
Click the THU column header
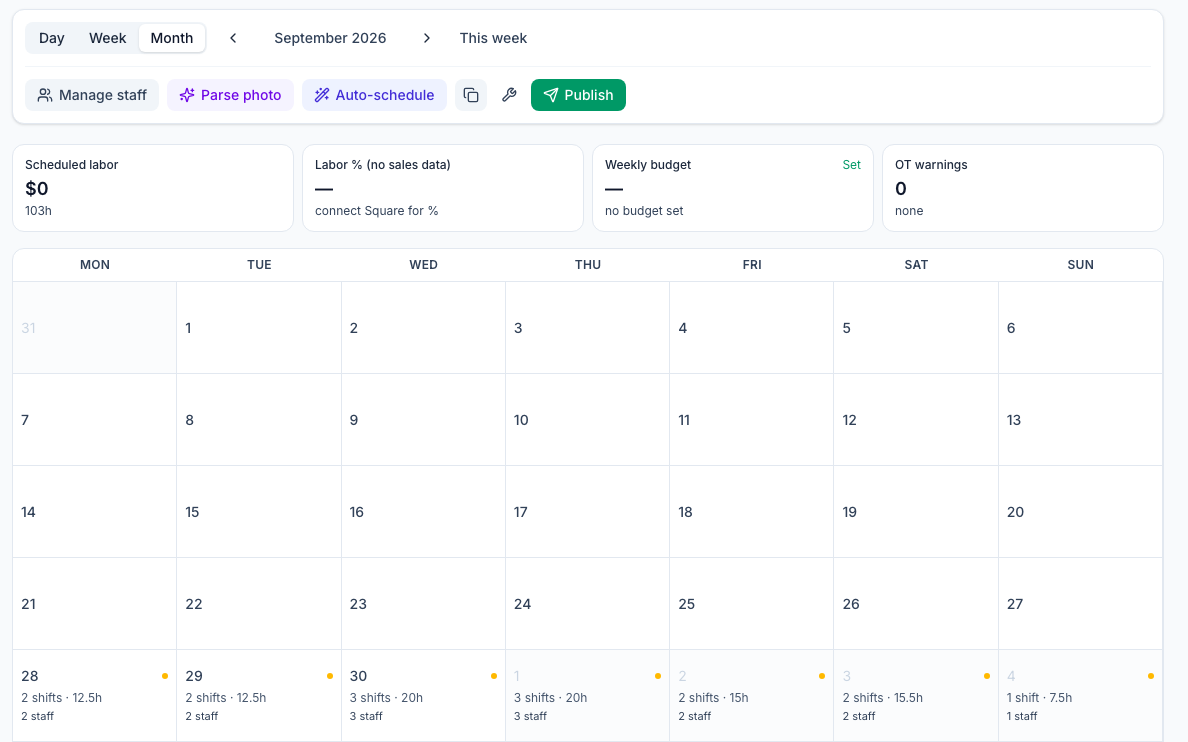pyautogui.click(x=588, y=265)
